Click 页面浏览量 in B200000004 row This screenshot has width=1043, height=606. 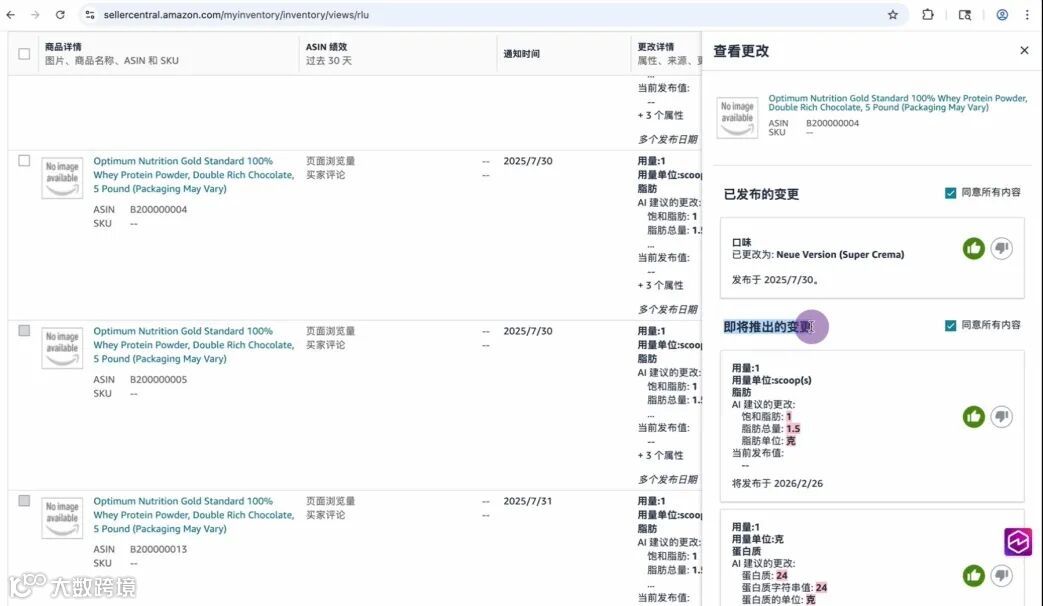click(331, 161)
